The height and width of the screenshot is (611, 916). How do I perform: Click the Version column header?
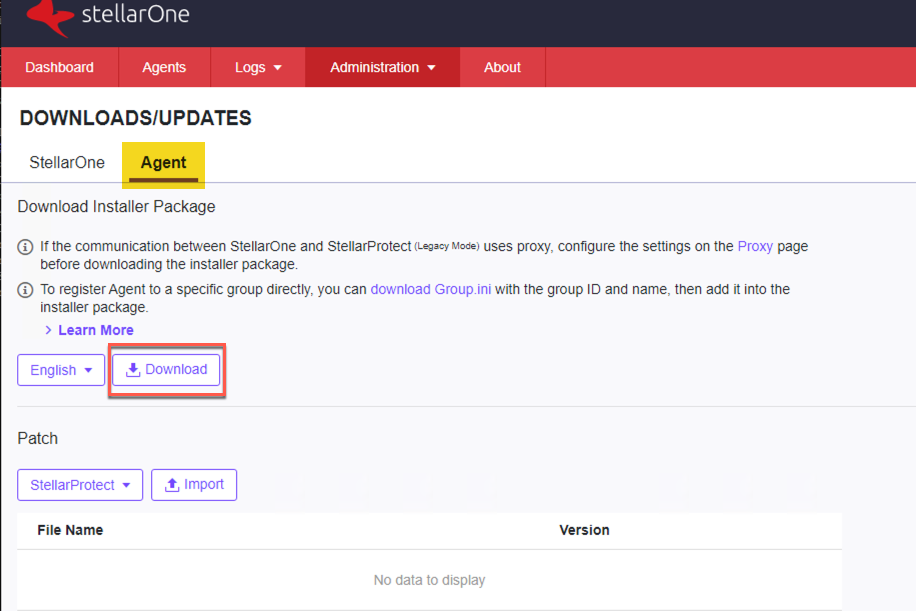click(x=584, y=530)
